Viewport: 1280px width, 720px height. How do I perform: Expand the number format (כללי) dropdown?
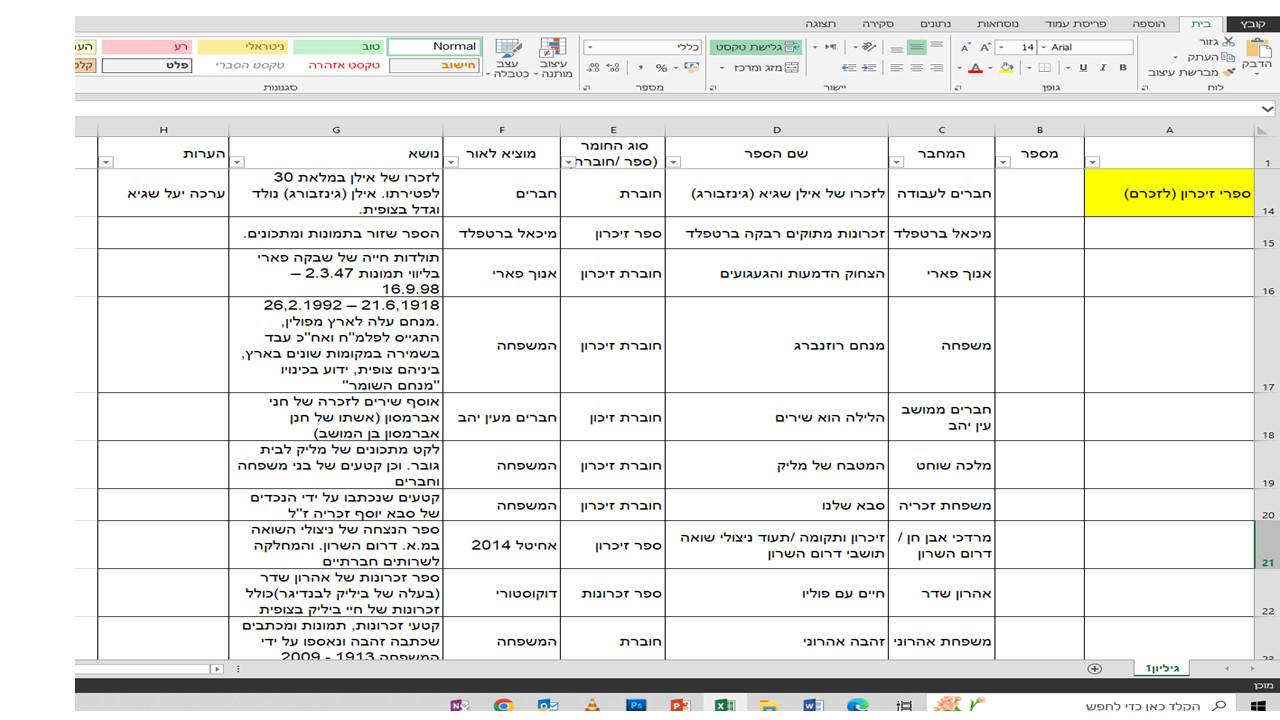tap(588, 47)
